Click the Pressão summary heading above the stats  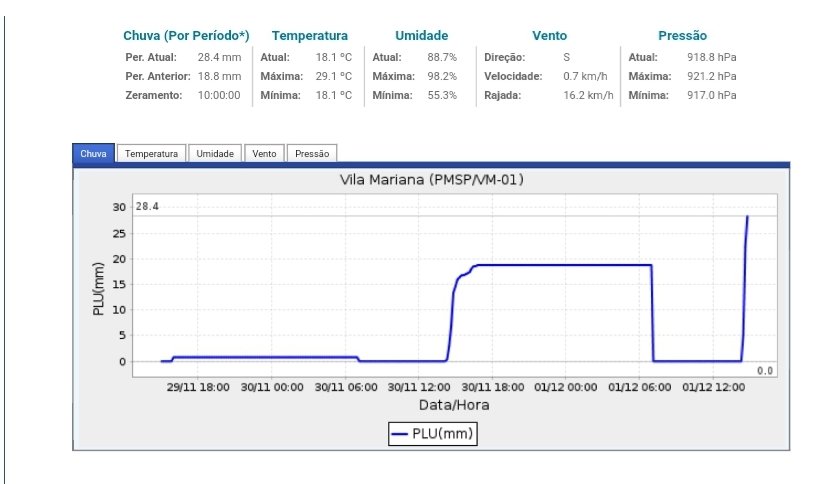pos(682,36)
